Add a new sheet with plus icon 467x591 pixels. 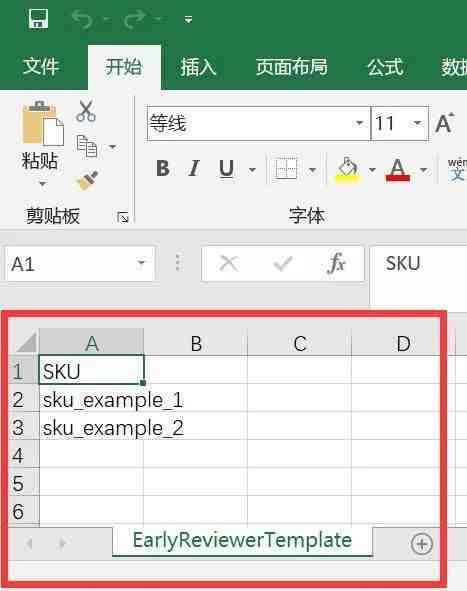421,544
